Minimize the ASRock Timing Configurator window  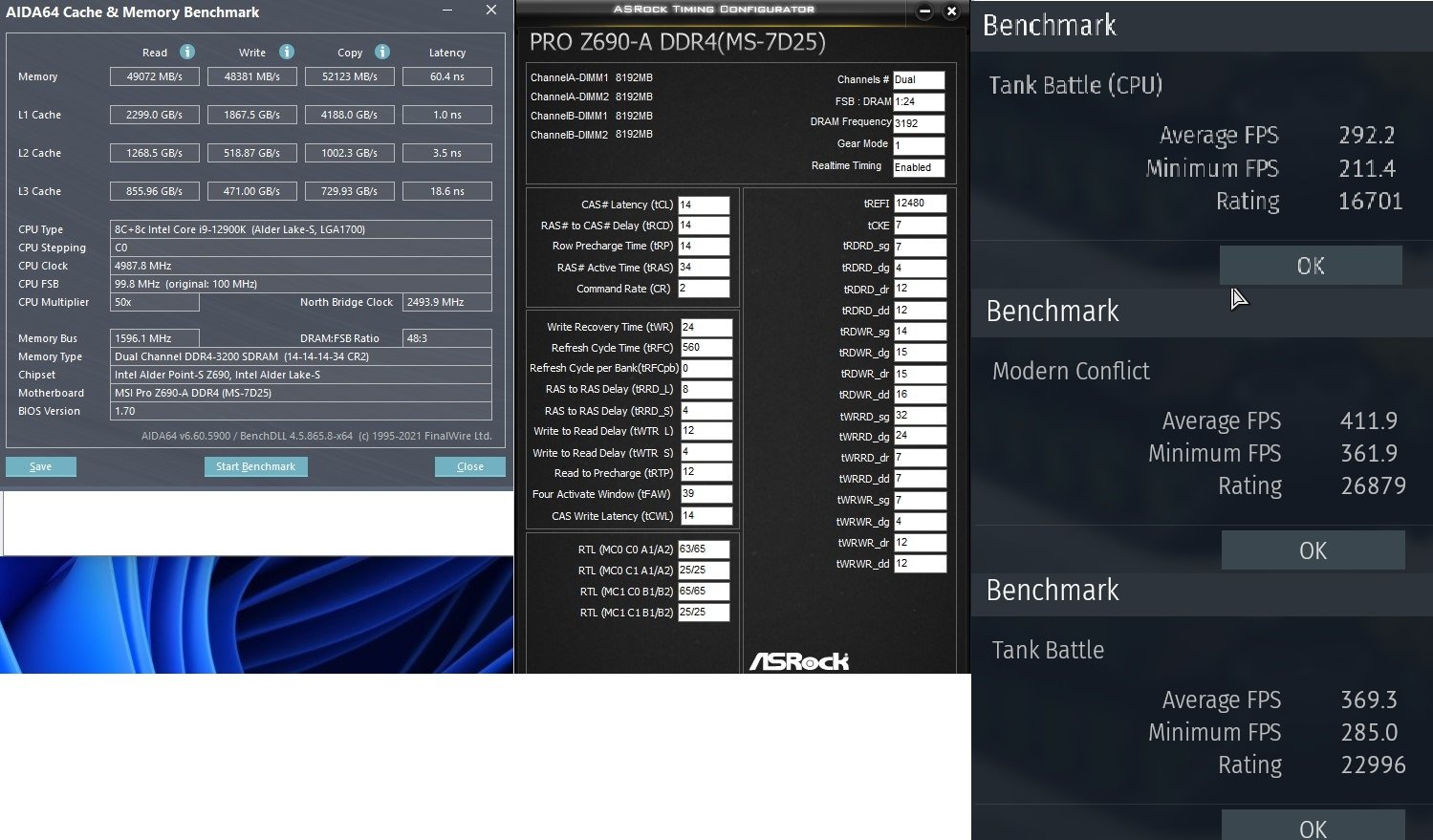924,11
